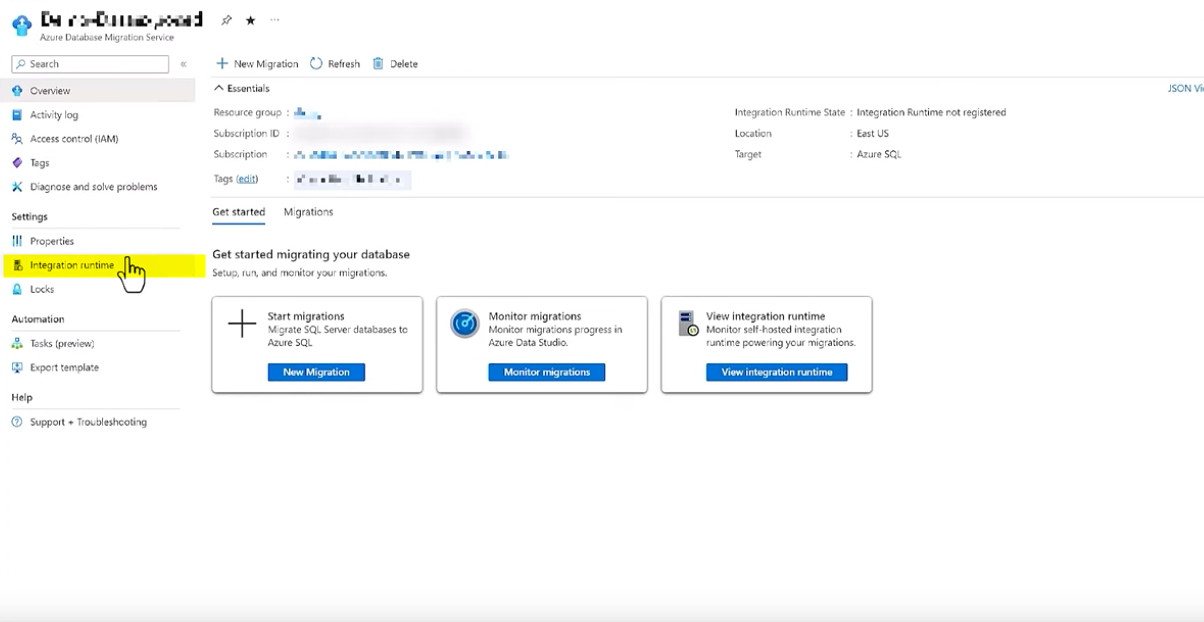Open Diagnose and solve problems
Screen dimensions: 1204x622
pos(93,187)
